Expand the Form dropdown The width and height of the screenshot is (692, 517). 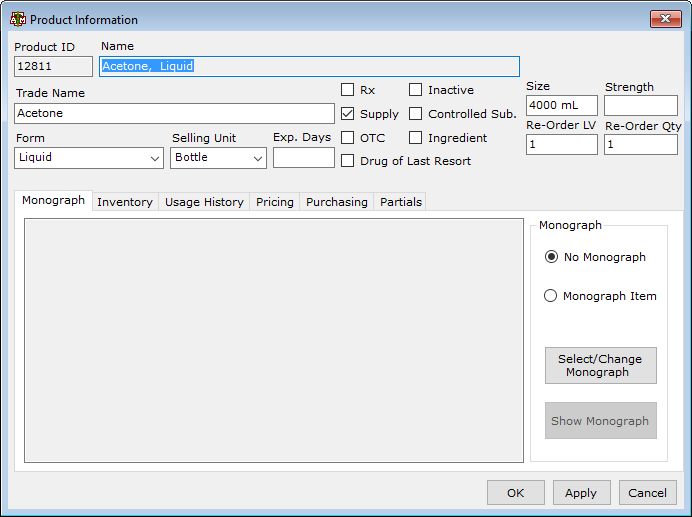point(89,158)
